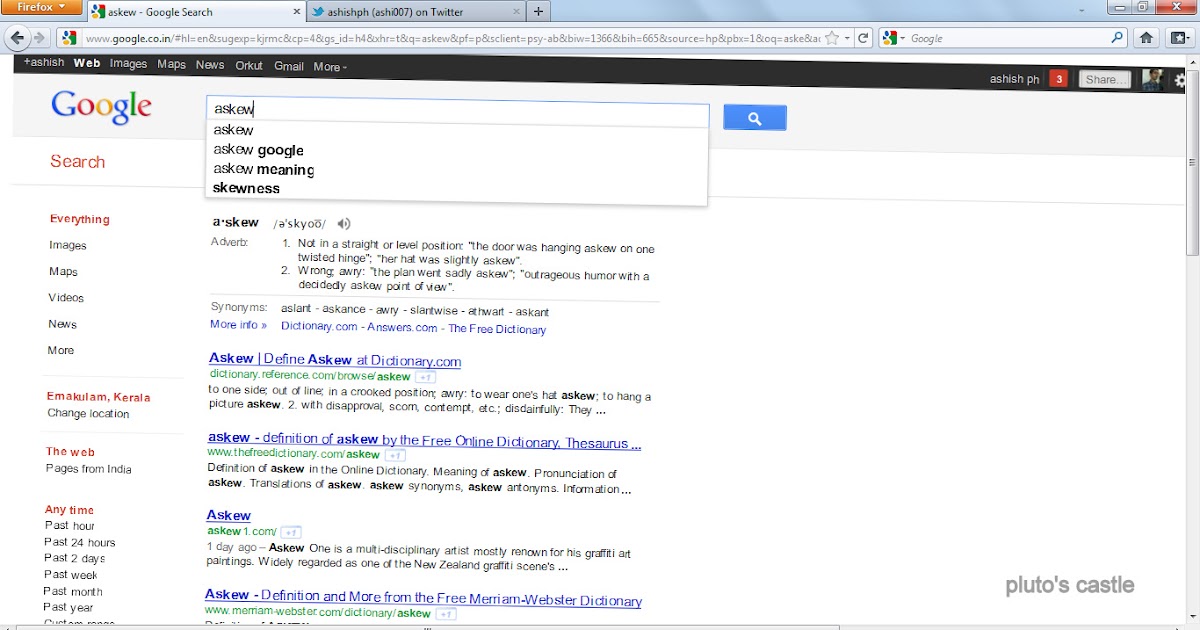Viewport: 1200px width, 630px height.
Task: Close the askew Google Search tab
Action: (x=296, y=12)
